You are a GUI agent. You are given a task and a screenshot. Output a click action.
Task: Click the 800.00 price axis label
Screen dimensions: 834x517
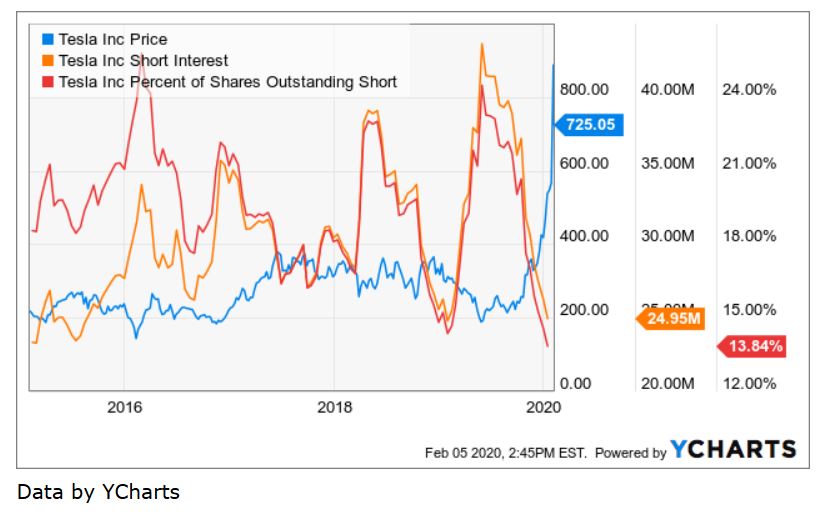(585, 89)
